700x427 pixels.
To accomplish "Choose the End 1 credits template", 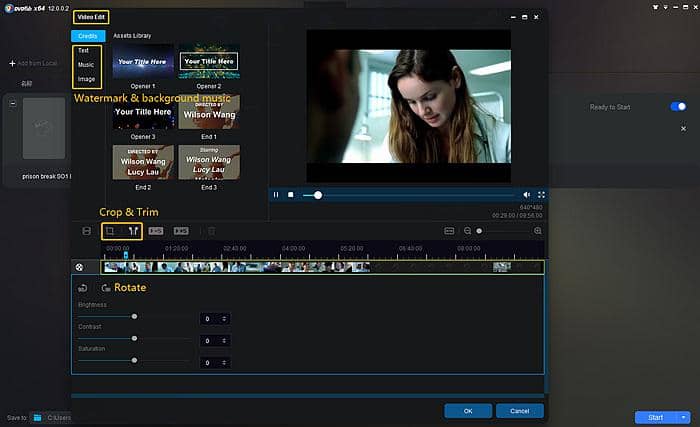I will tap(209, 112).
